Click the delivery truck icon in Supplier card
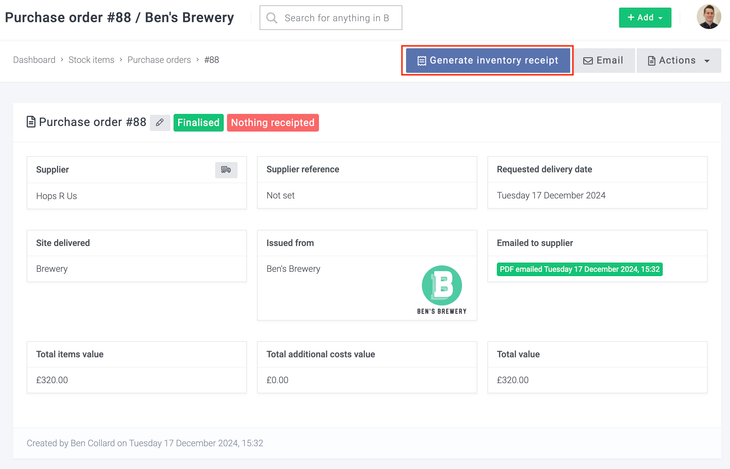Viewport: 730px width, 469px height. pyautogui.click(x=226, y=170)
